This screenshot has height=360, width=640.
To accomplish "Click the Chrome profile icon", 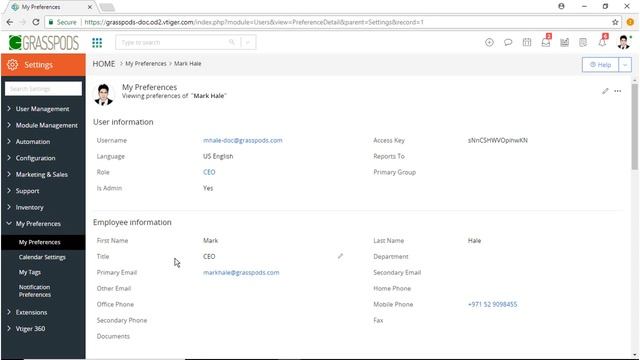I will (x=561, y=7).
